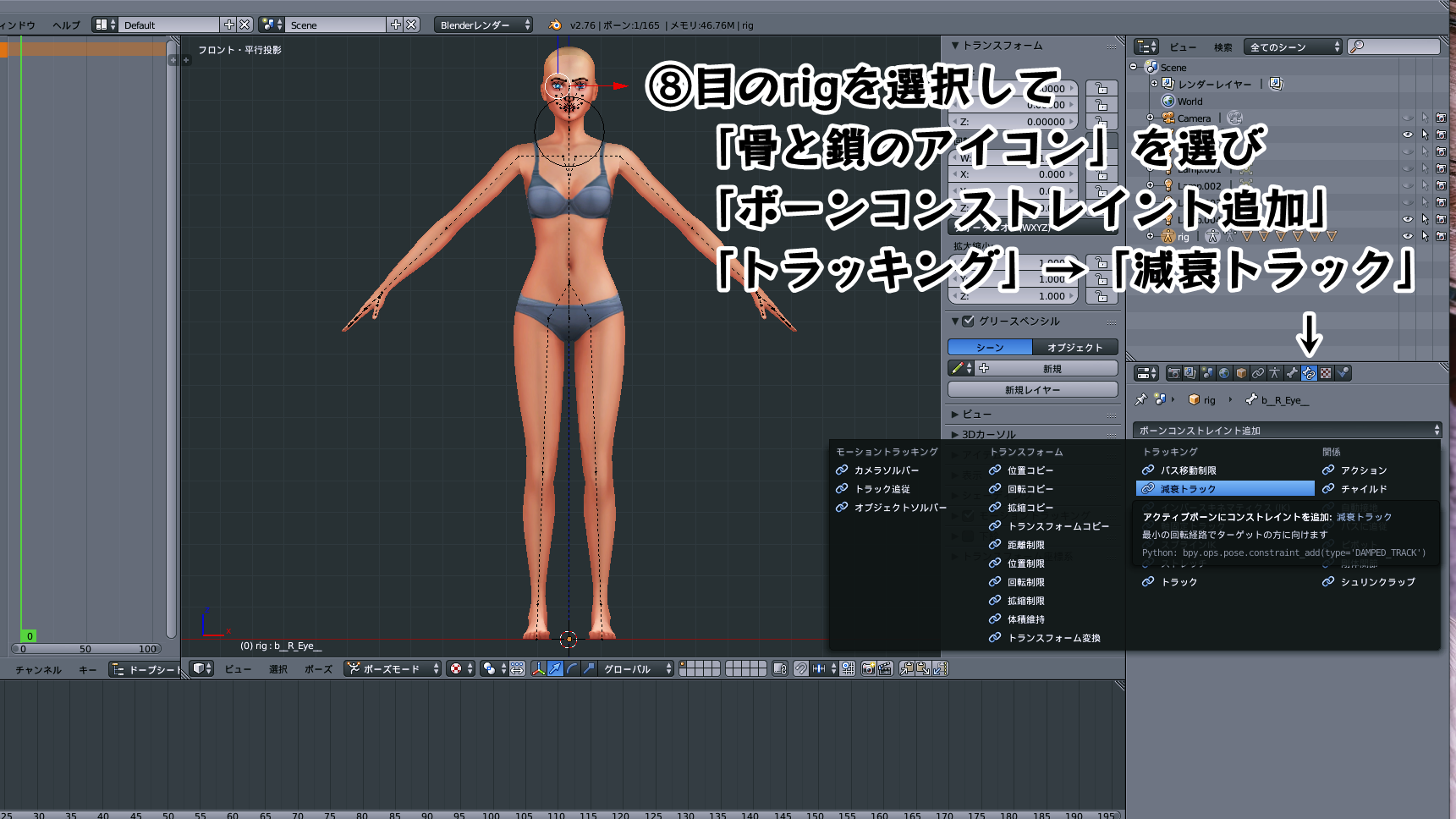This screenshot has height=819, width=1456.
Task: Click the rig armature icon in outliner
Action: [1168, 236]
